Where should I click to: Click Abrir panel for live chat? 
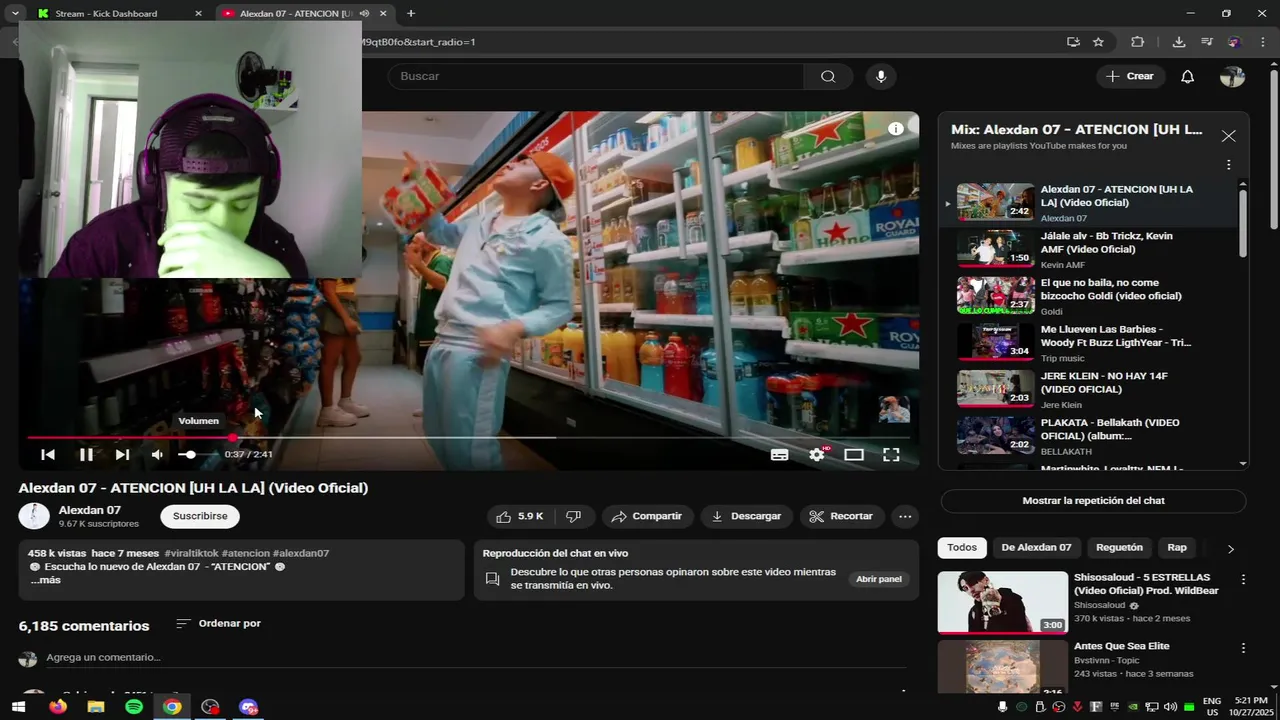click(879, 579)
